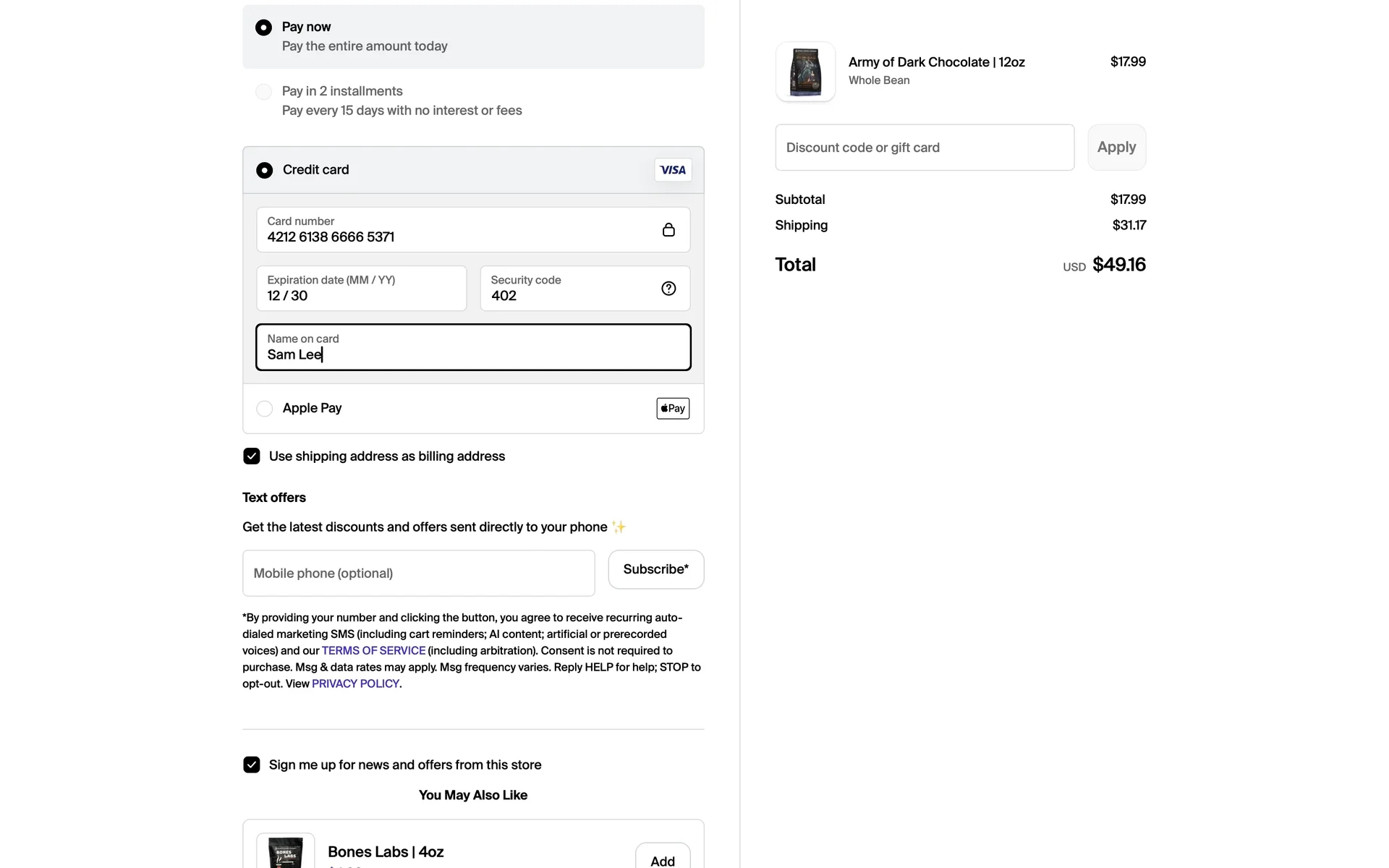The image size is (1389, 868).
Task: Focus the discount code or gift card field
Action: coord(924,148)
